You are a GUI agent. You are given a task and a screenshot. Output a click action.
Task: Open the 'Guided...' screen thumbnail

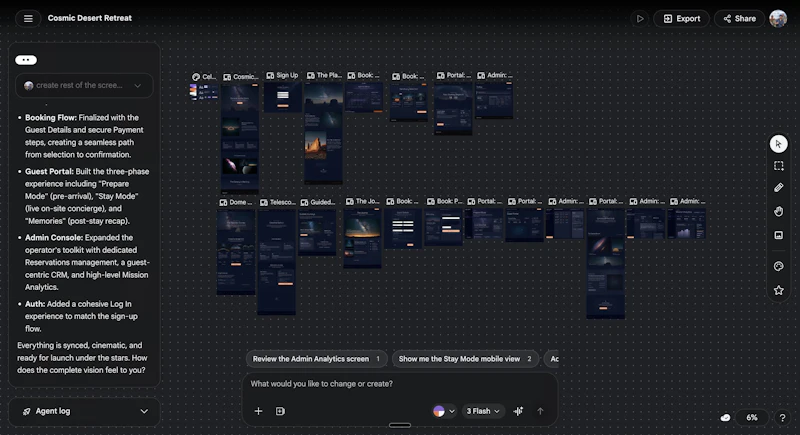coord(317,232)
